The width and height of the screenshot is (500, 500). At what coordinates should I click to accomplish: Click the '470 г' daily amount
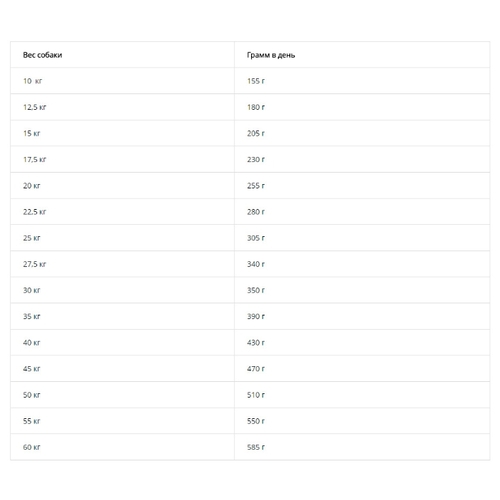tap(256, 369)
